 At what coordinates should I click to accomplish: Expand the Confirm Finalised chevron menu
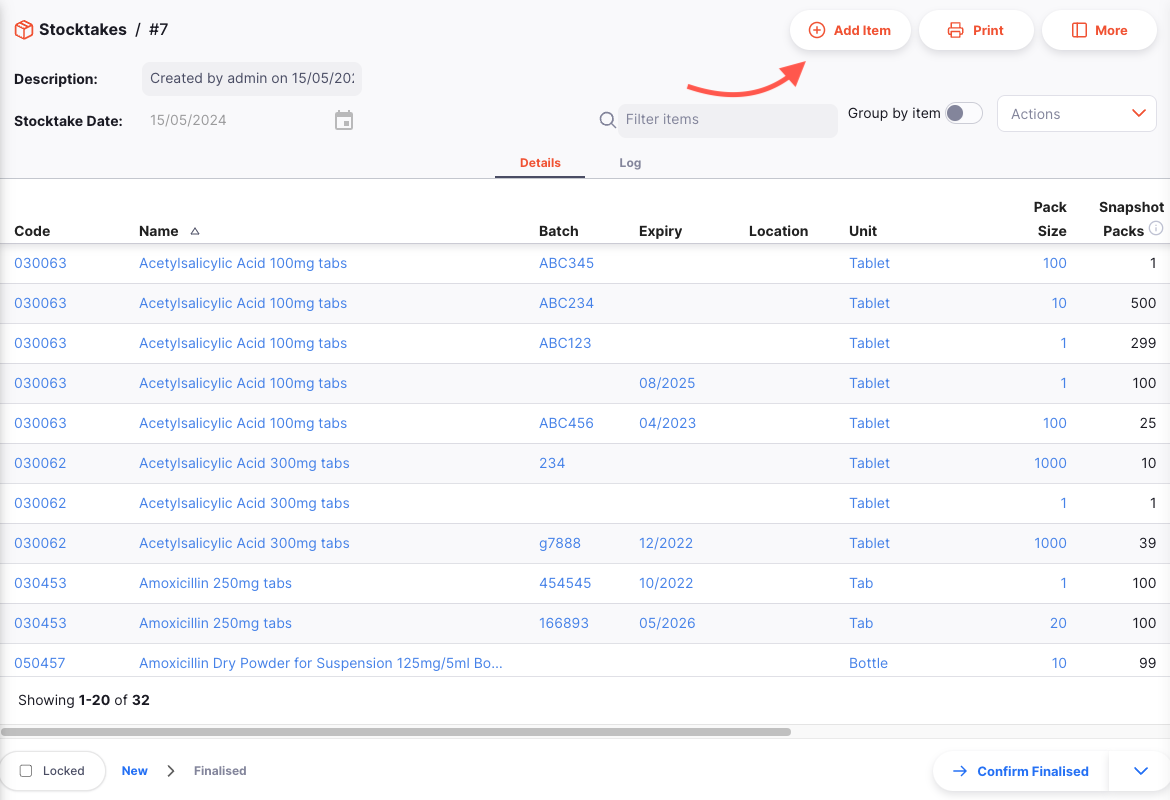pyautogui.click(x=1141, y=771)
